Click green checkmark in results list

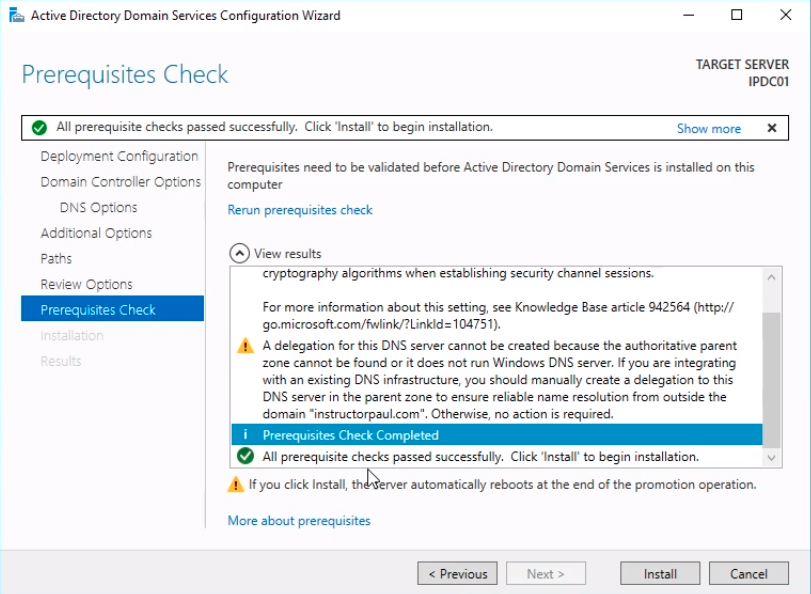click(245, 456)
